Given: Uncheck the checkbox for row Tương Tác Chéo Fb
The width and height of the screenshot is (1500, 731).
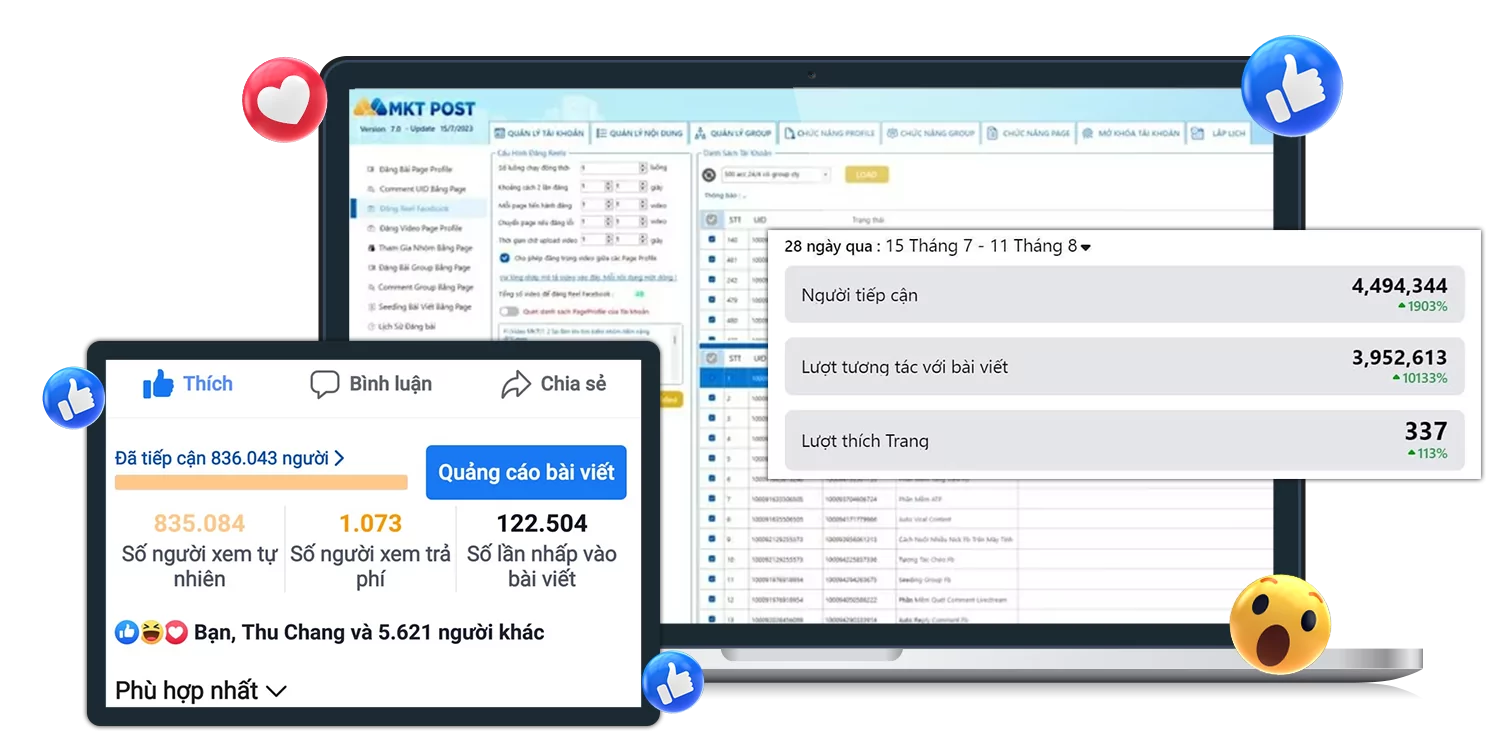Looking at the screenshot, I should coord(712,559).
